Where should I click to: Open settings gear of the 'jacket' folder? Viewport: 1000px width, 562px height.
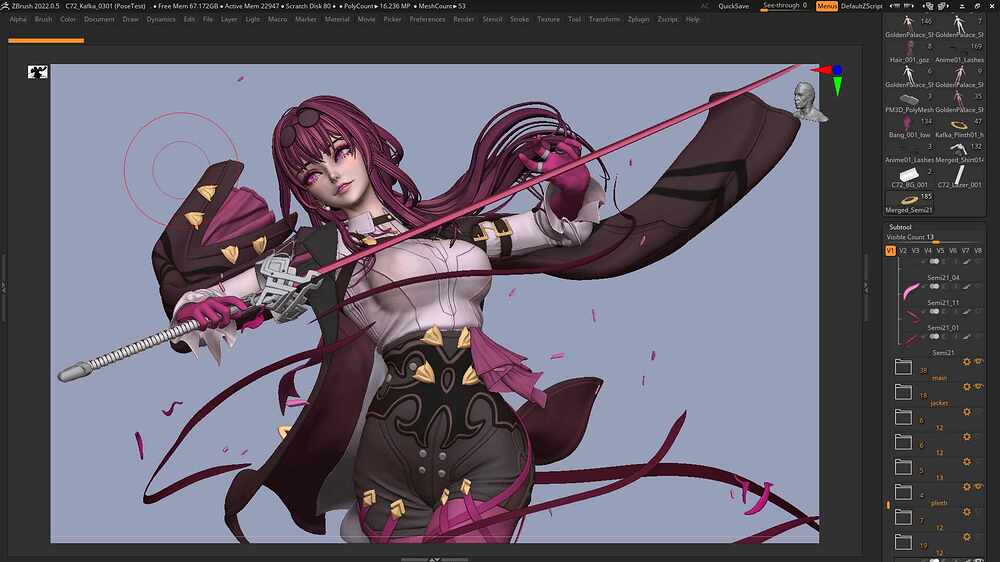tap(967, 387)
